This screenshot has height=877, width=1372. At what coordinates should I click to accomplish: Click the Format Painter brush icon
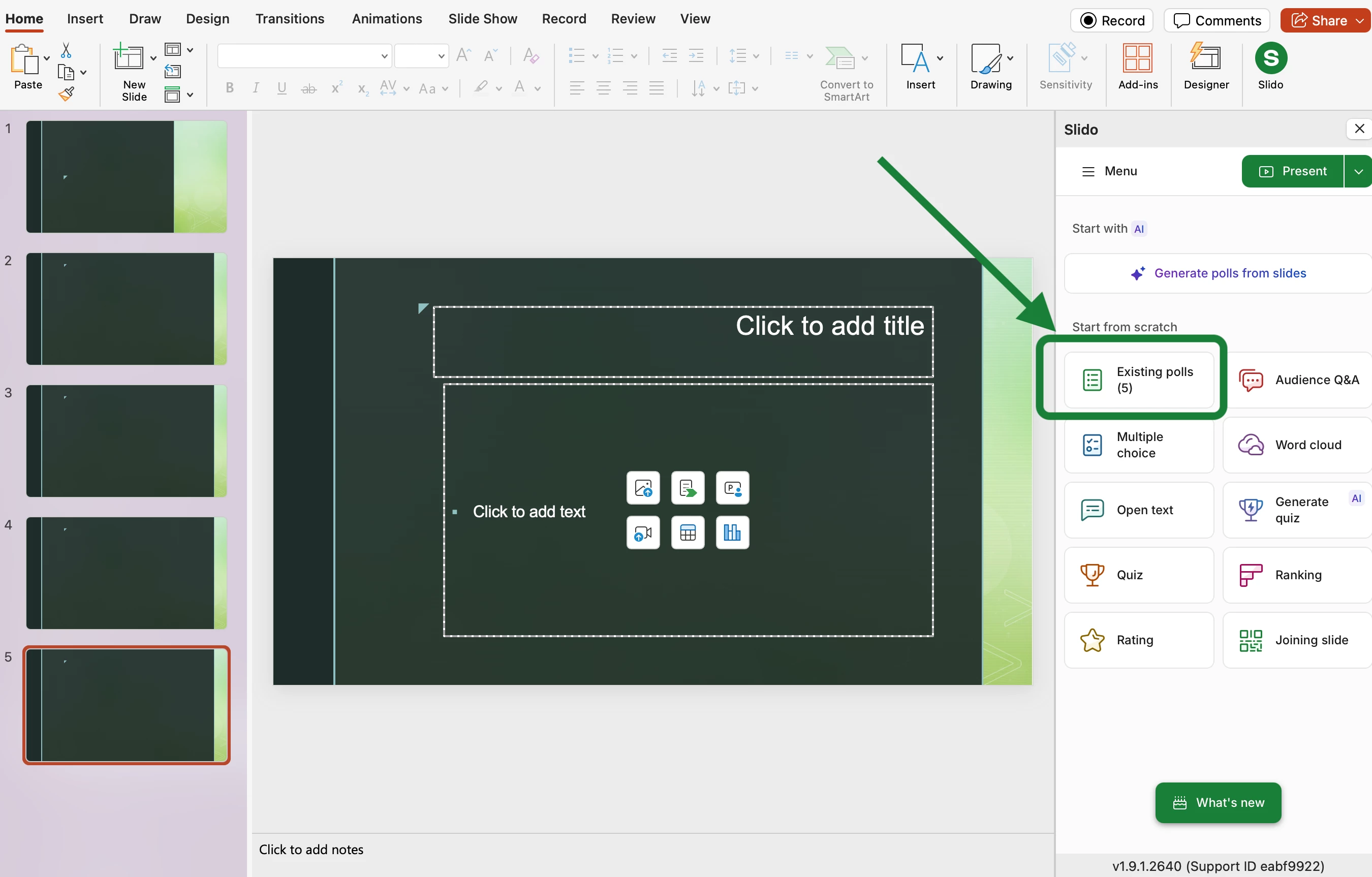(66, 93)
